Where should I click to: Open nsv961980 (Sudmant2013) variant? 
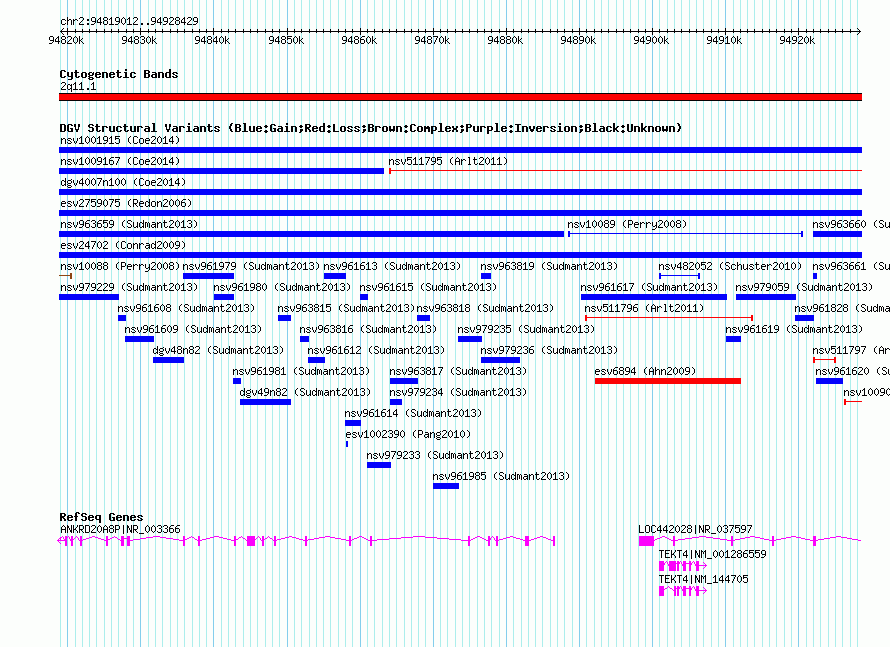[x=282, y=287]
